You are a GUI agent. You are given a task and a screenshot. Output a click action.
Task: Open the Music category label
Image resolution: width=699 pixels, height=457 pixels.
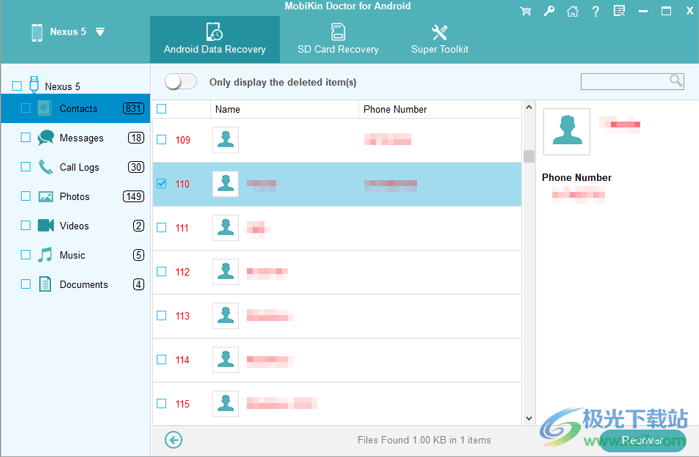72,255
